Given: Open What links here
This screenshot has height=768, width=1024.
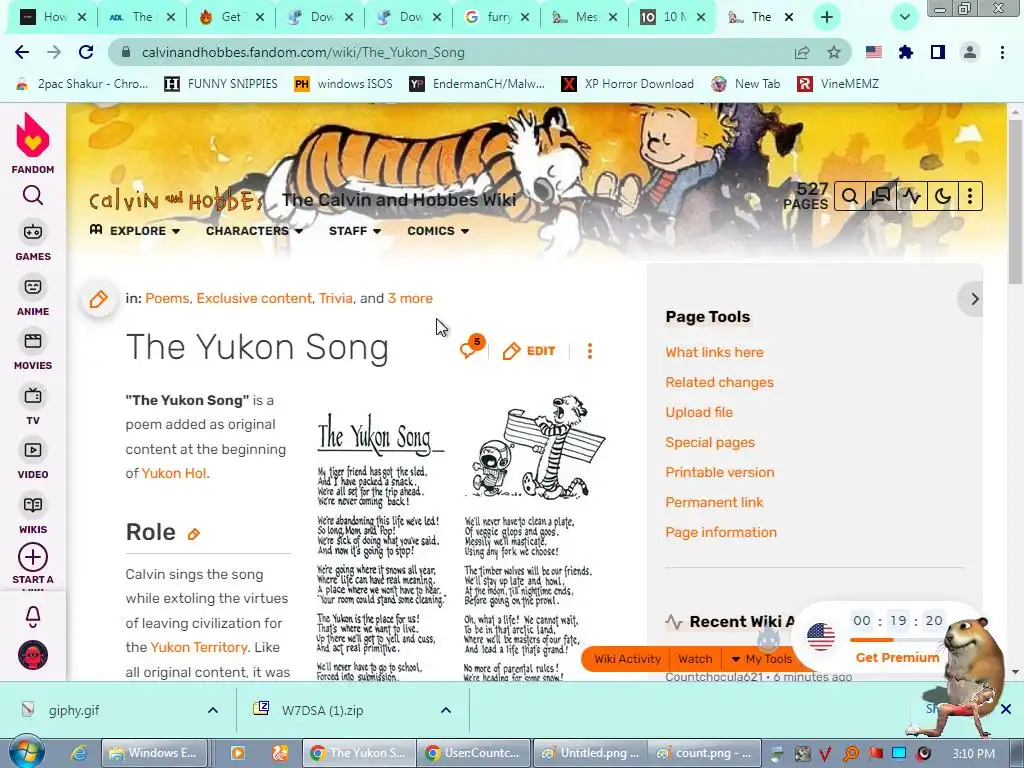Looking at the screenshot, I should (x=714, y=352).
